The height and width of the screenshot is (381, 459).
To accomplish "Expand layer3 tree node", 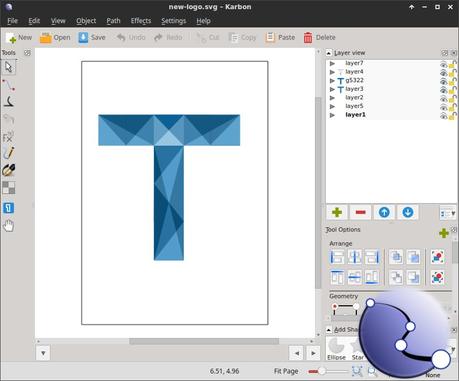I will coord(332,89).
